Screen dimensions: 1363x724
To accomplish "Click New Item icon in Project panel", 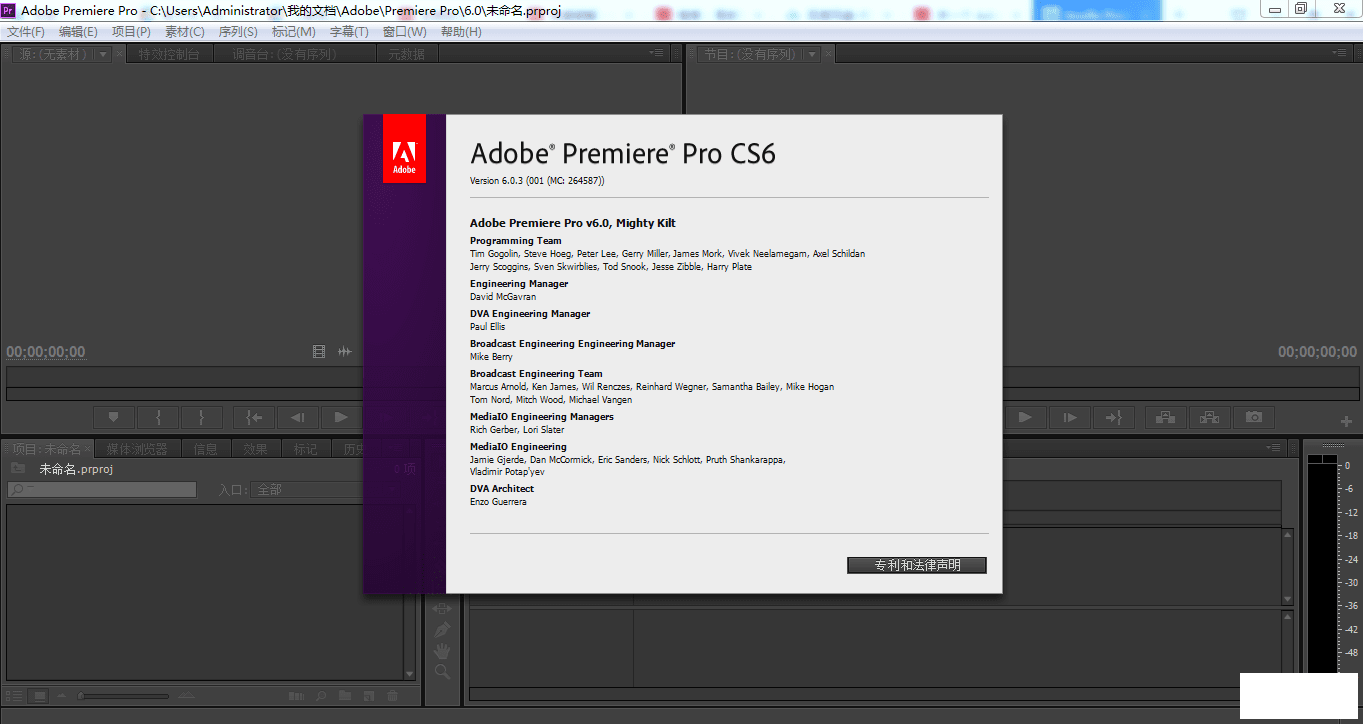I will pos(369,696).
